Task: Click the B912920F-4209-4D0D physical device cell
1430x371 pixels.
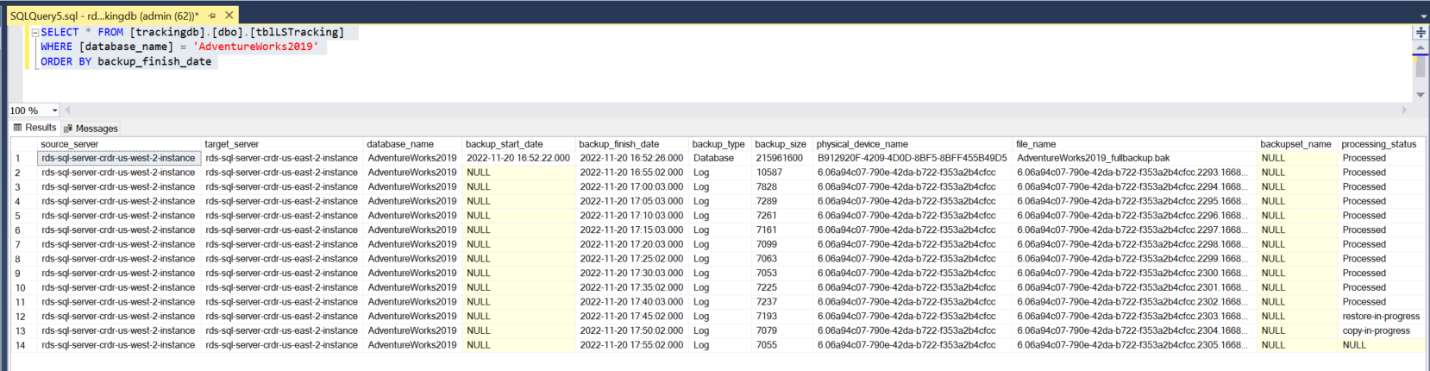Action: click(913, 158)
